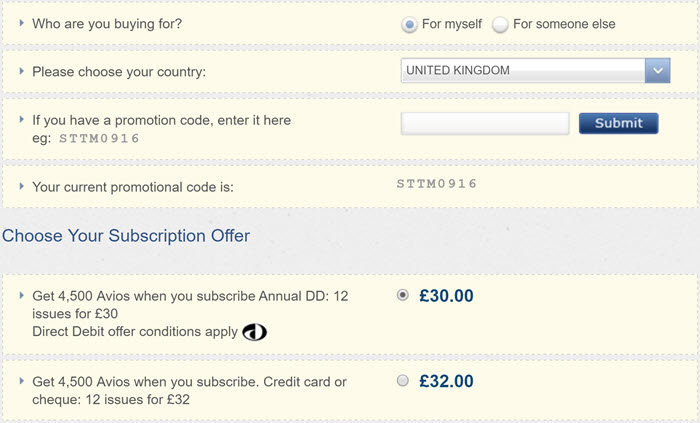Select the 'For myself' radio button
Viewport: 700px width, 423px height.
pyautogui.click(x=409, y=25)
